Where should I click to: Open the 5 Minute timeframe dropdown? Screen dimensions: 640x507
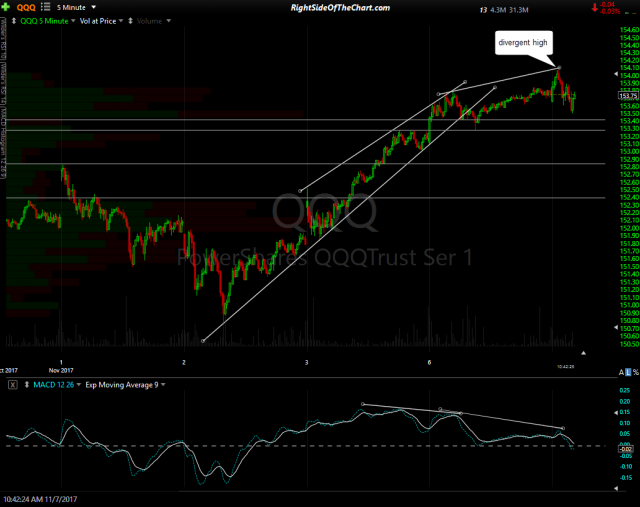coord(76,7)
